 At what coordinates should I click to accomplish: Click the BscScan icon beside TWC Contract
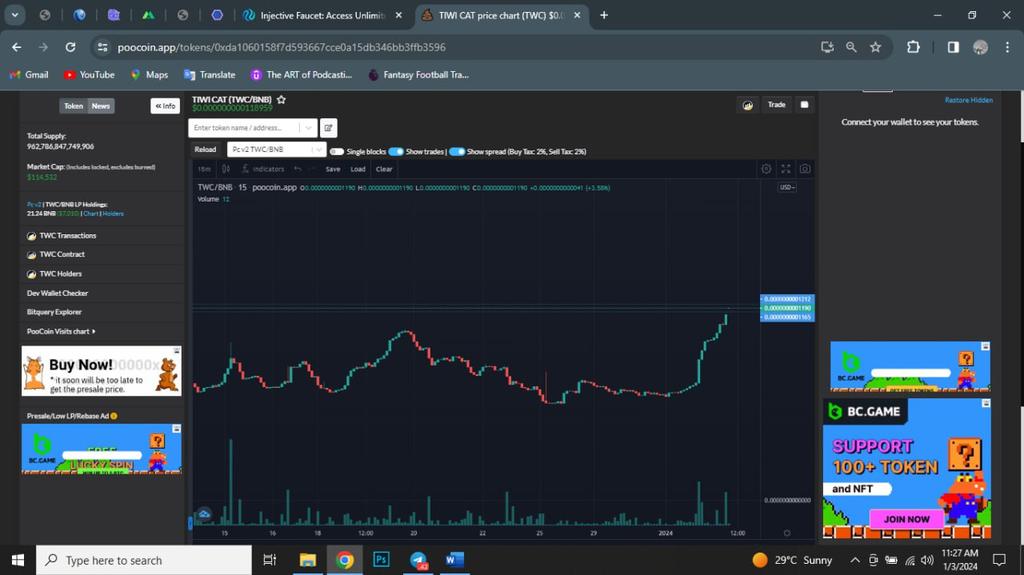31,255
